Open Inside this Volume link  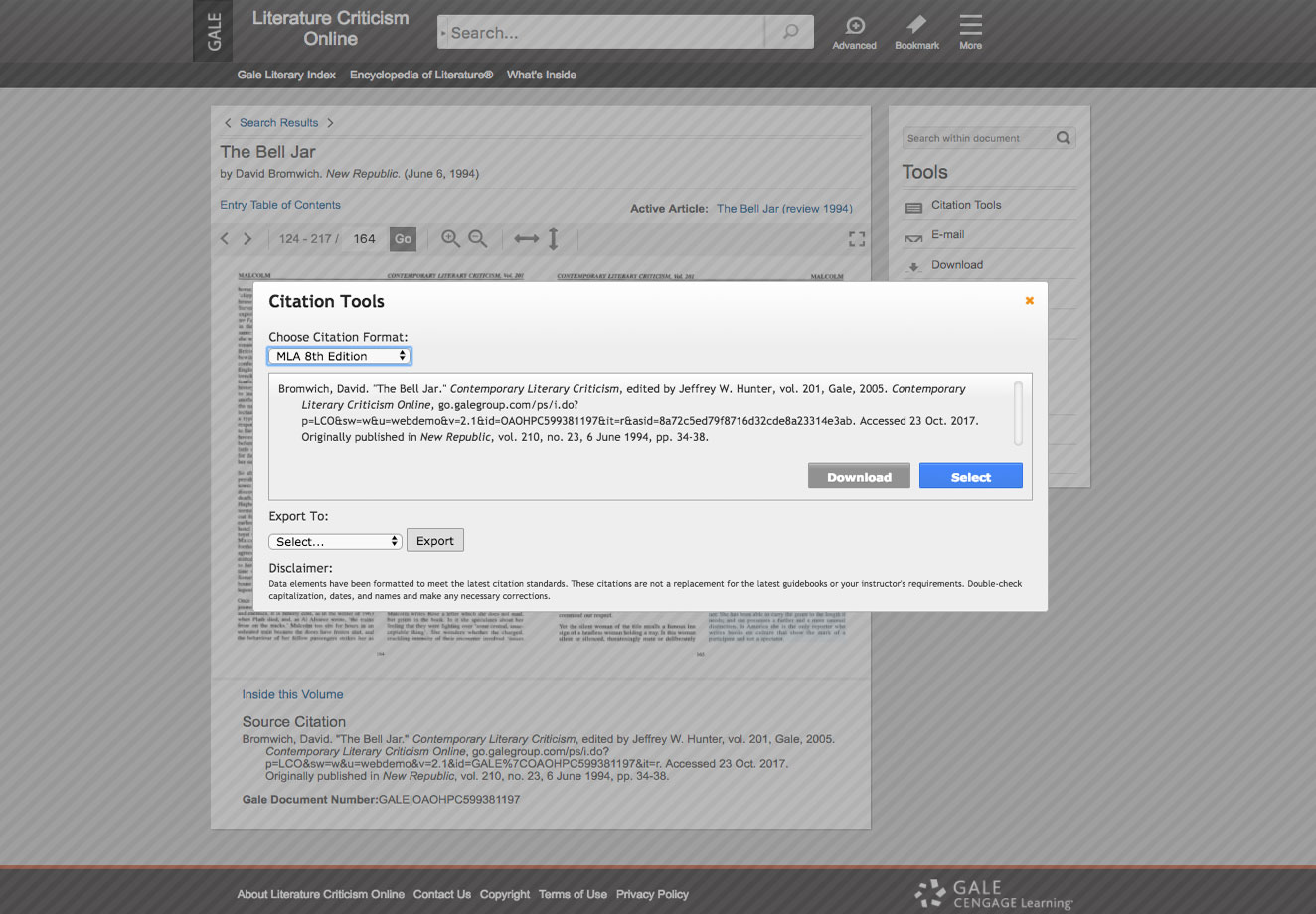pos(292,694)
